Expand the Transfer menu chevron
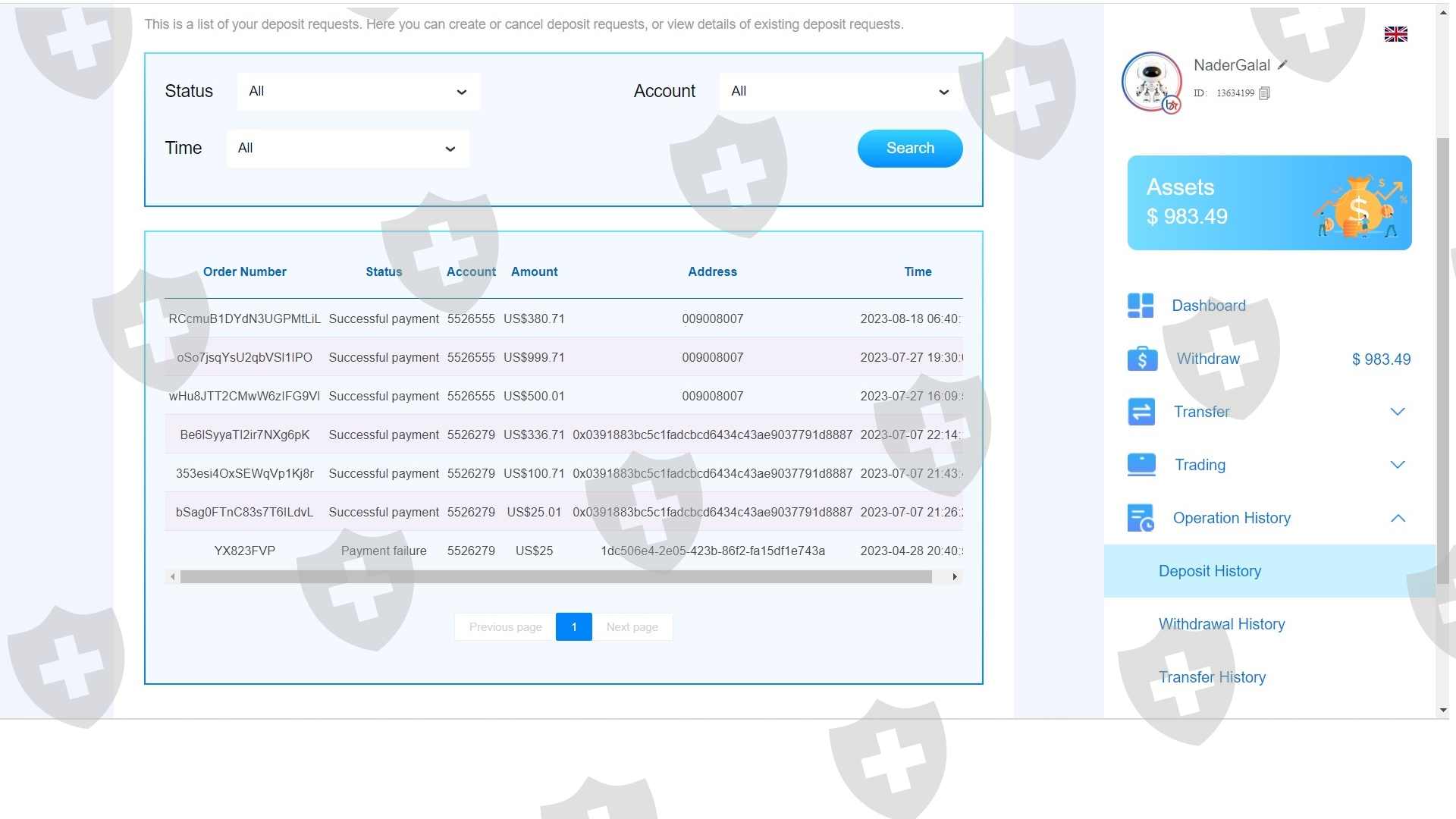The height and width of the screenshot is (819, 1456). click(1398, 412)
